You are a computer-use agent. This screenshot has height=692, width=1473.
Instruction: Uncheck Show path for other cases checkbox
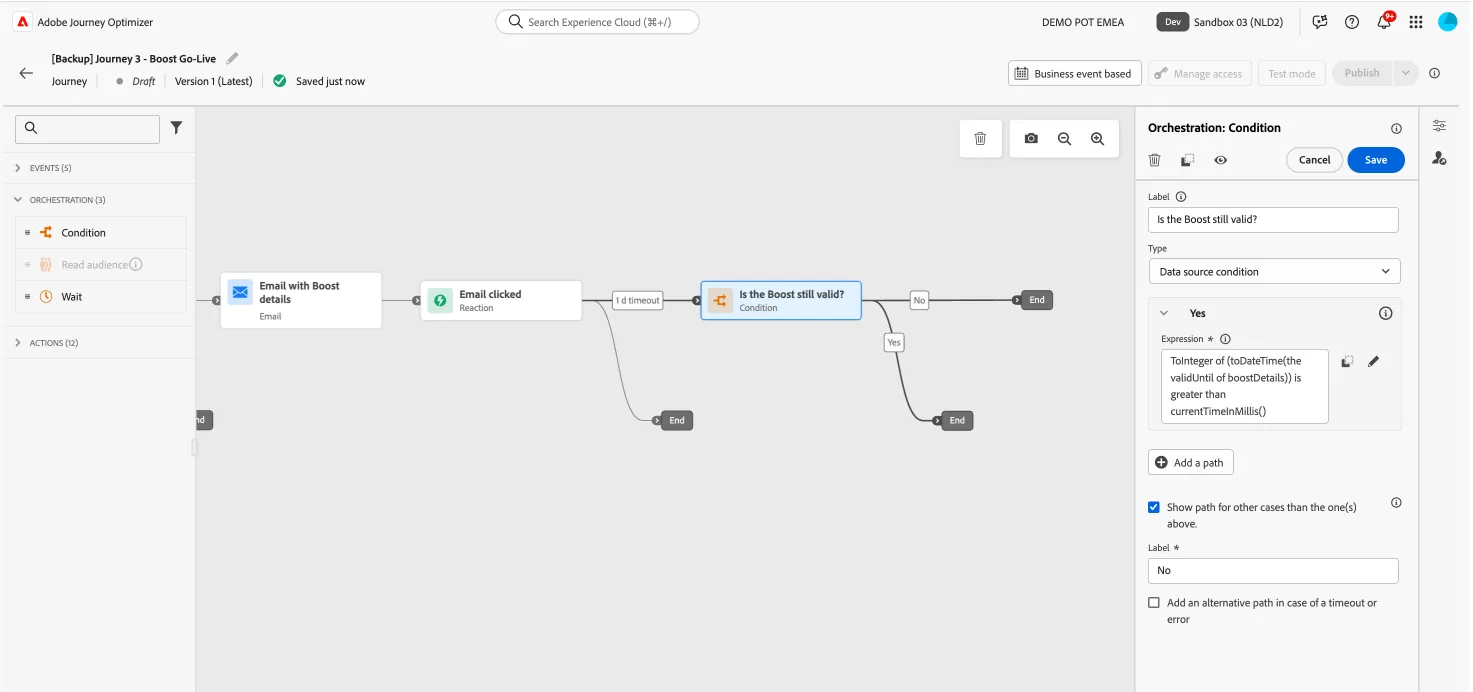1154,507
